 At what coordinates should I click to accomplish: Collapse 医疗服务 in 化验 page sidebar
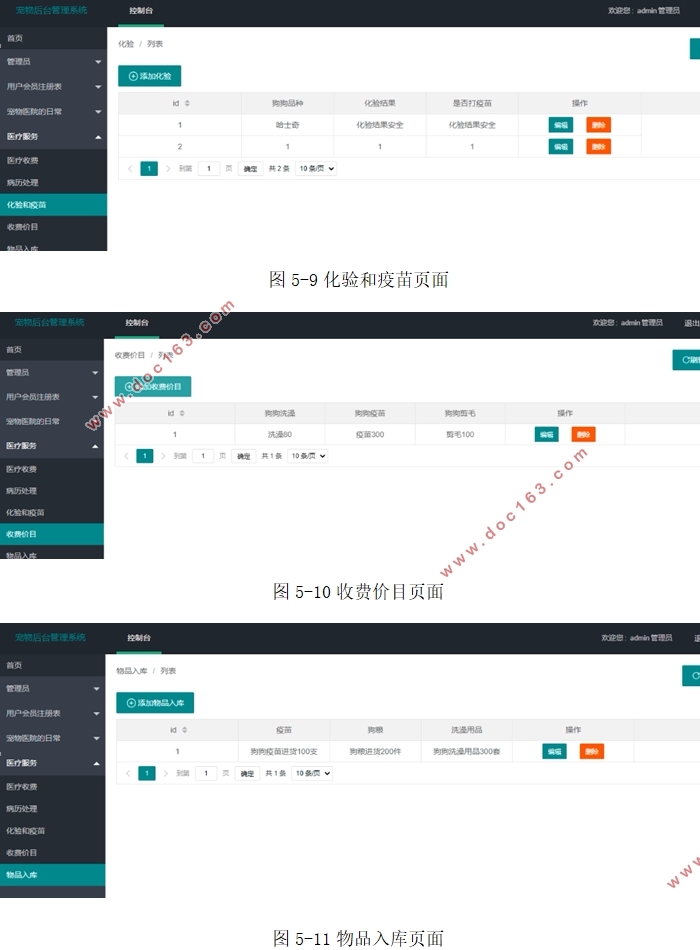click(53, 136)
